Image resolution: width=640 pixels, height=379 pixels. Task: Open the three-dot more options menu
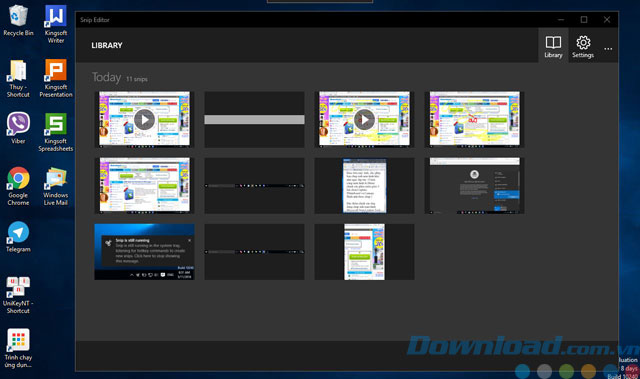[x=608, y=49]
